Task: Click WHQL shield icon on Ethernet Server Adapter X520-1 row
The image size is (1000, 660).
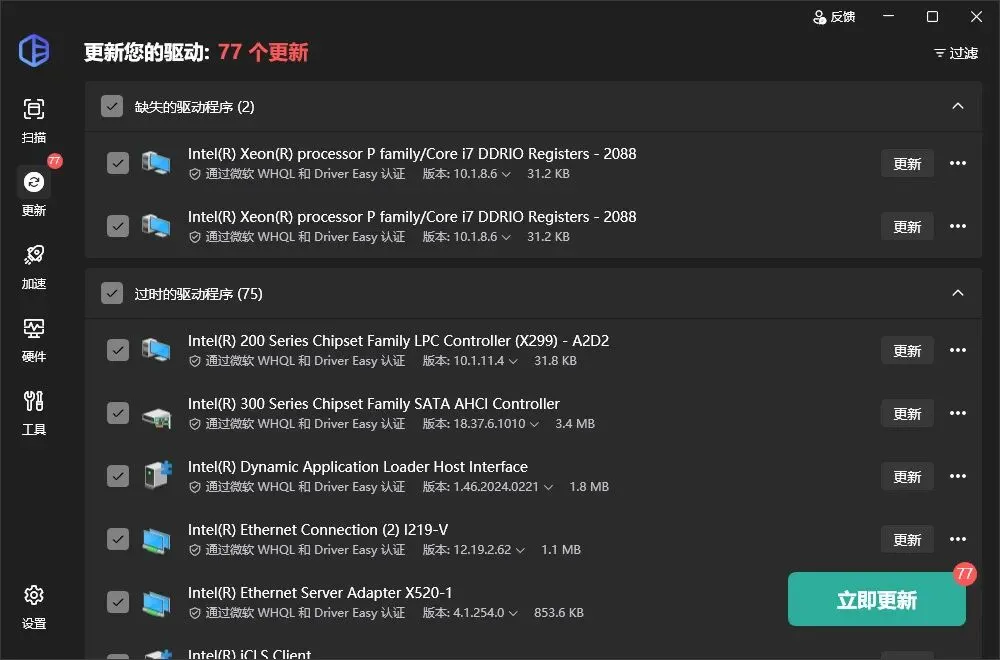Action: [195, 613]
